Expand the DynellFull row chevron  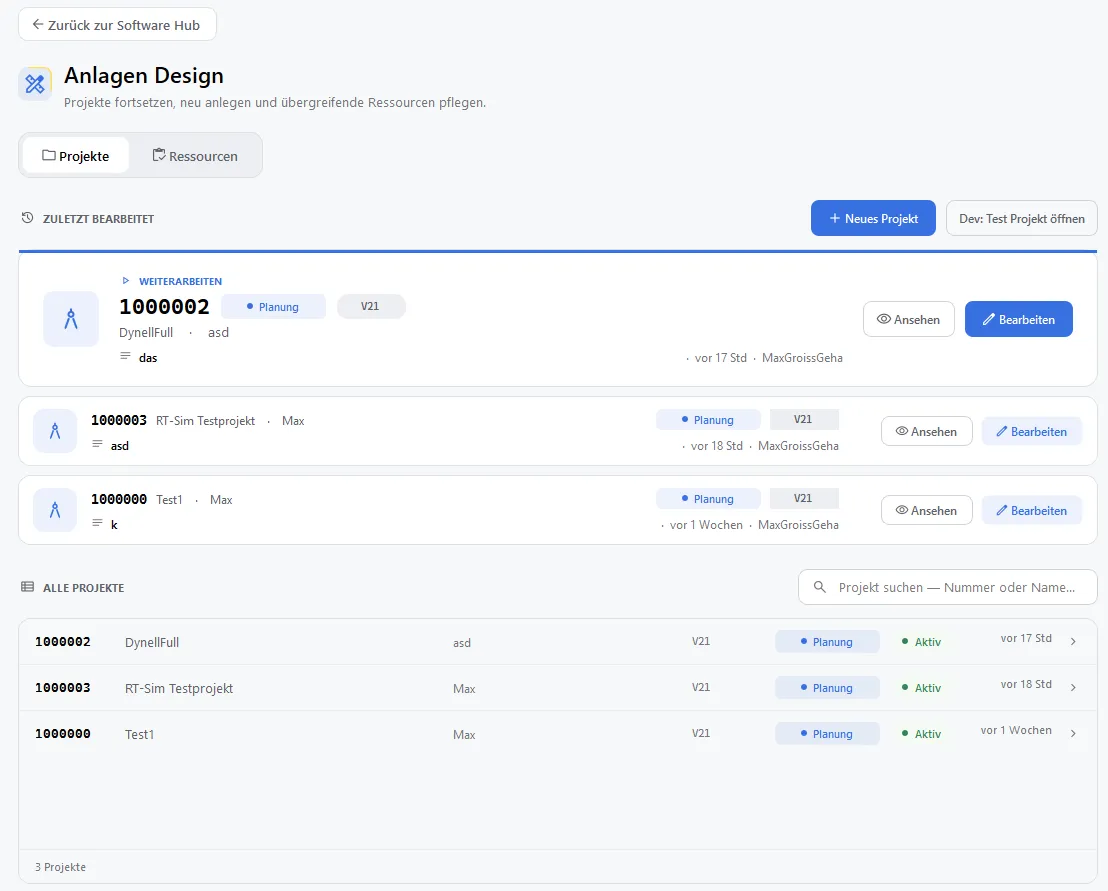coord(1073,642)
